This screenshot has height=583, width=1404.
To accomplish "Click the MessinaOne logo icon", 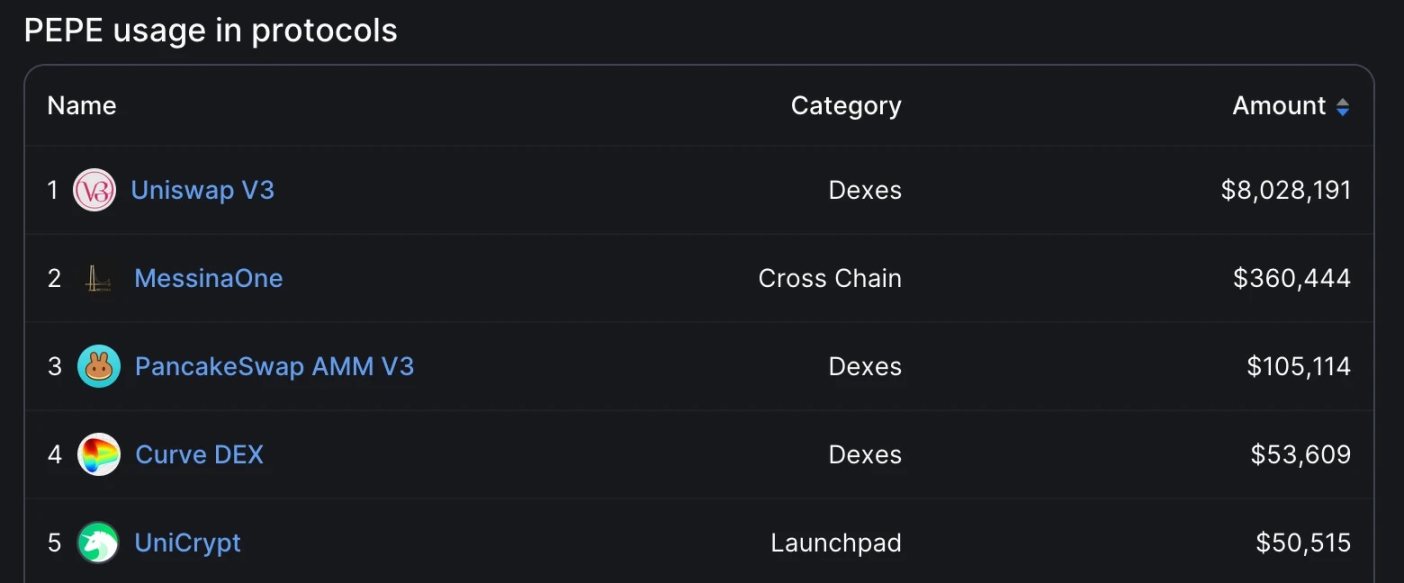I will (98, 278).
